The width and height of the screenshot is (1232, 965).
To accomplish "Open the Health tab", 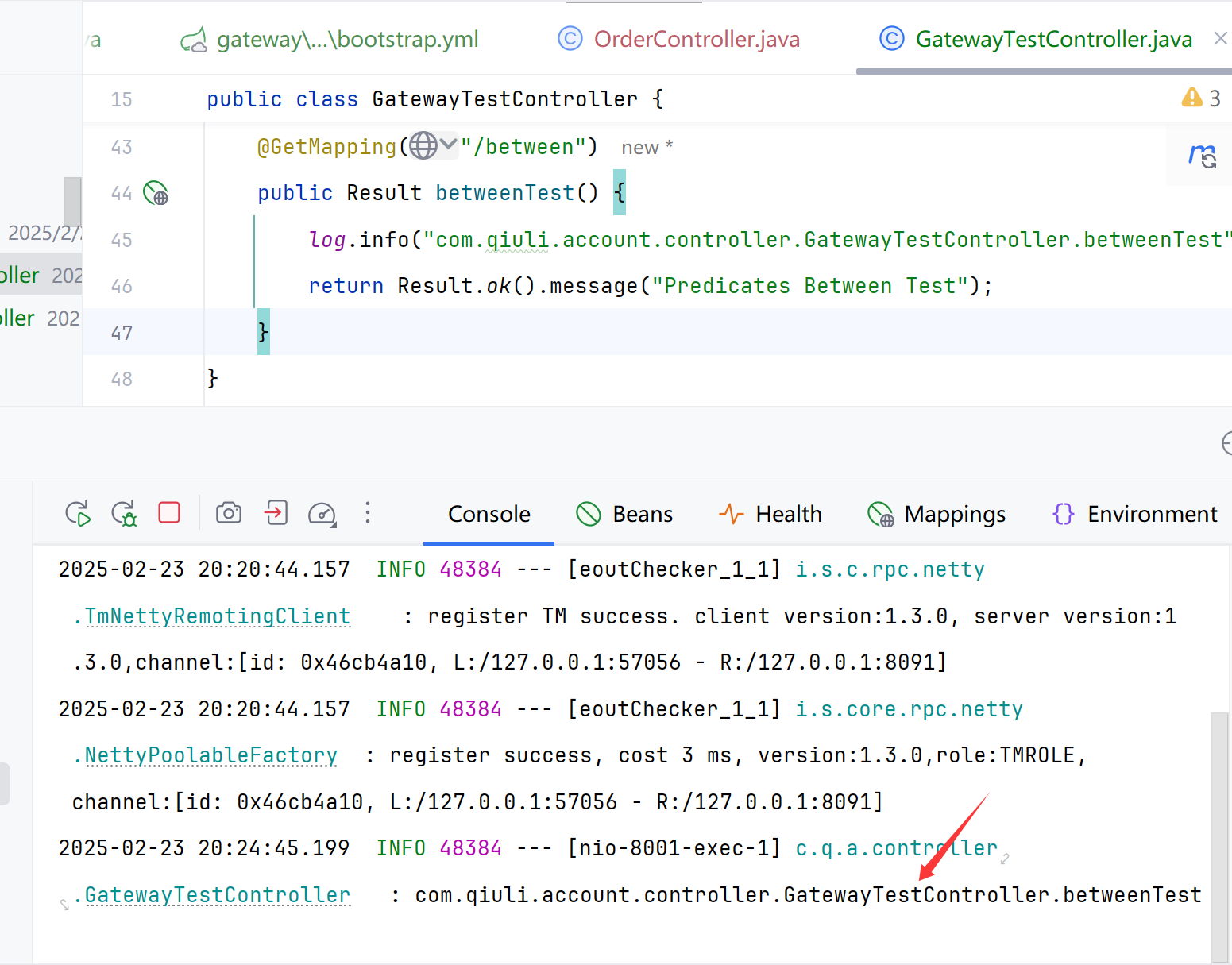I will pos(770,514).
